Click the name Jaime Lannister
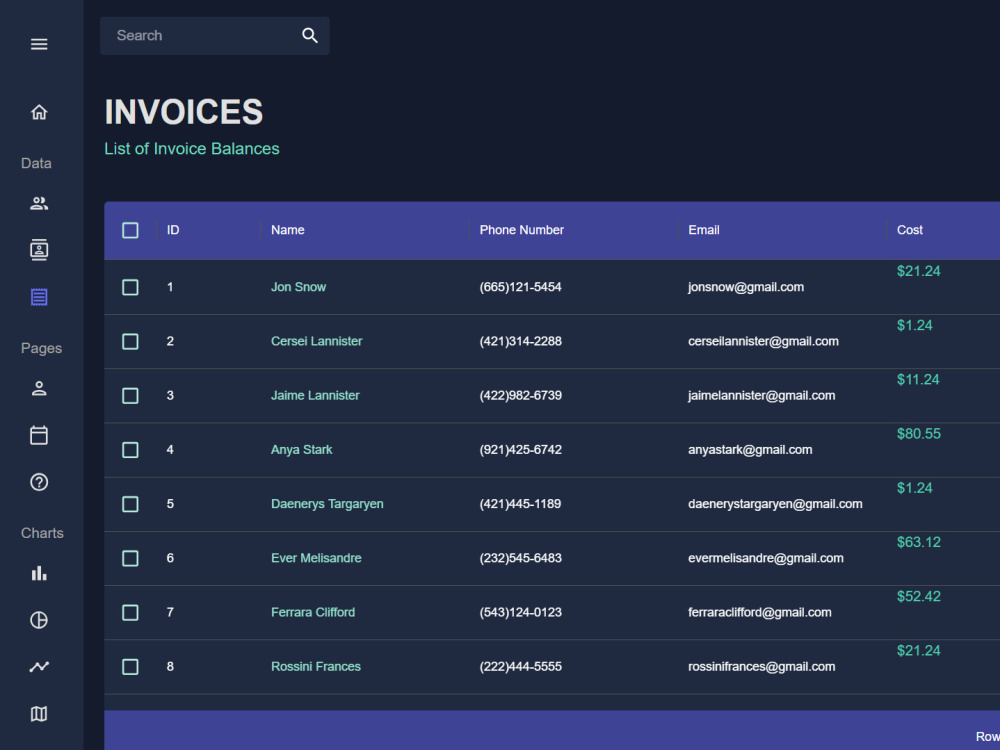Screen dimensions: 1000x750 [315, 395]
